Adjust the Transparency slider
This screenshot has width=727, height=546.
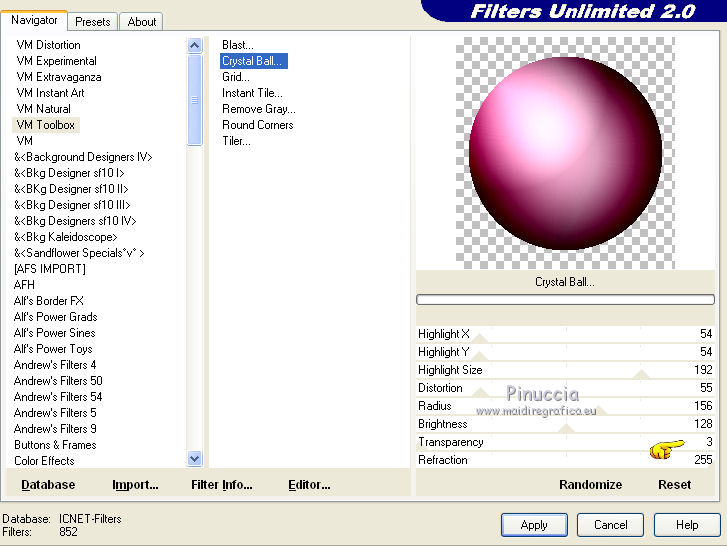coord(565,442)
